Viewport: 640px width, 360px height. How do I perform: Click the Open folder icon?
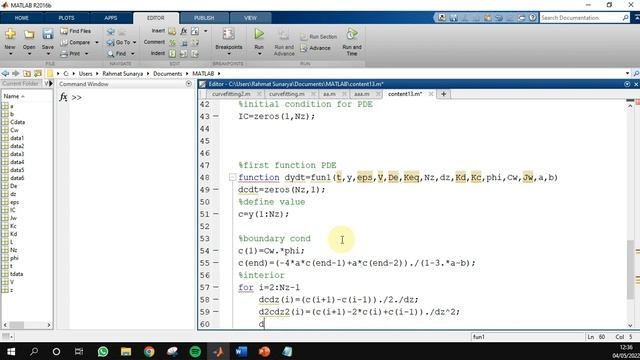click(x=29, y=34)
